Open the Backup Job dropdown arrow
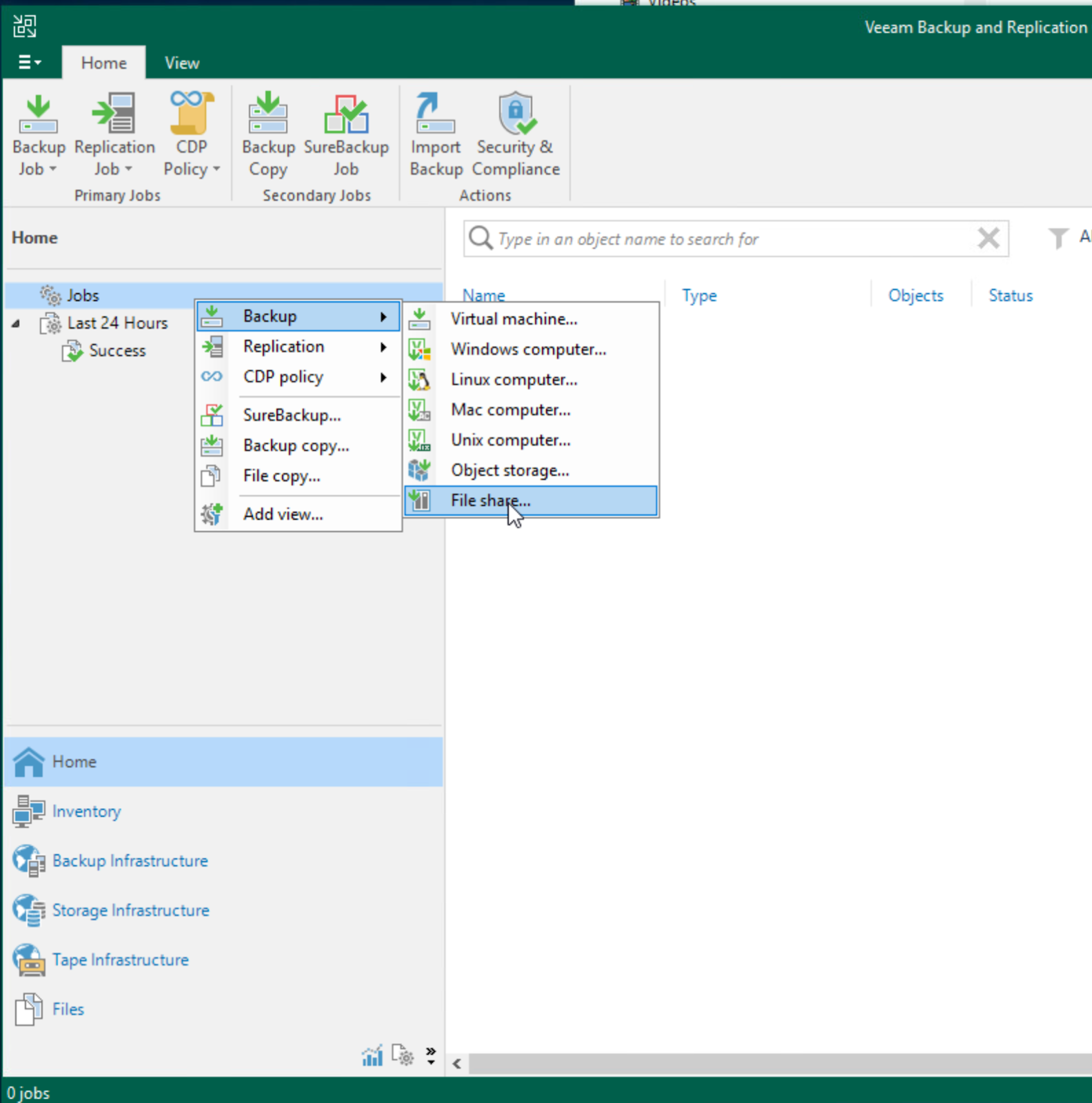 [53, 169]
